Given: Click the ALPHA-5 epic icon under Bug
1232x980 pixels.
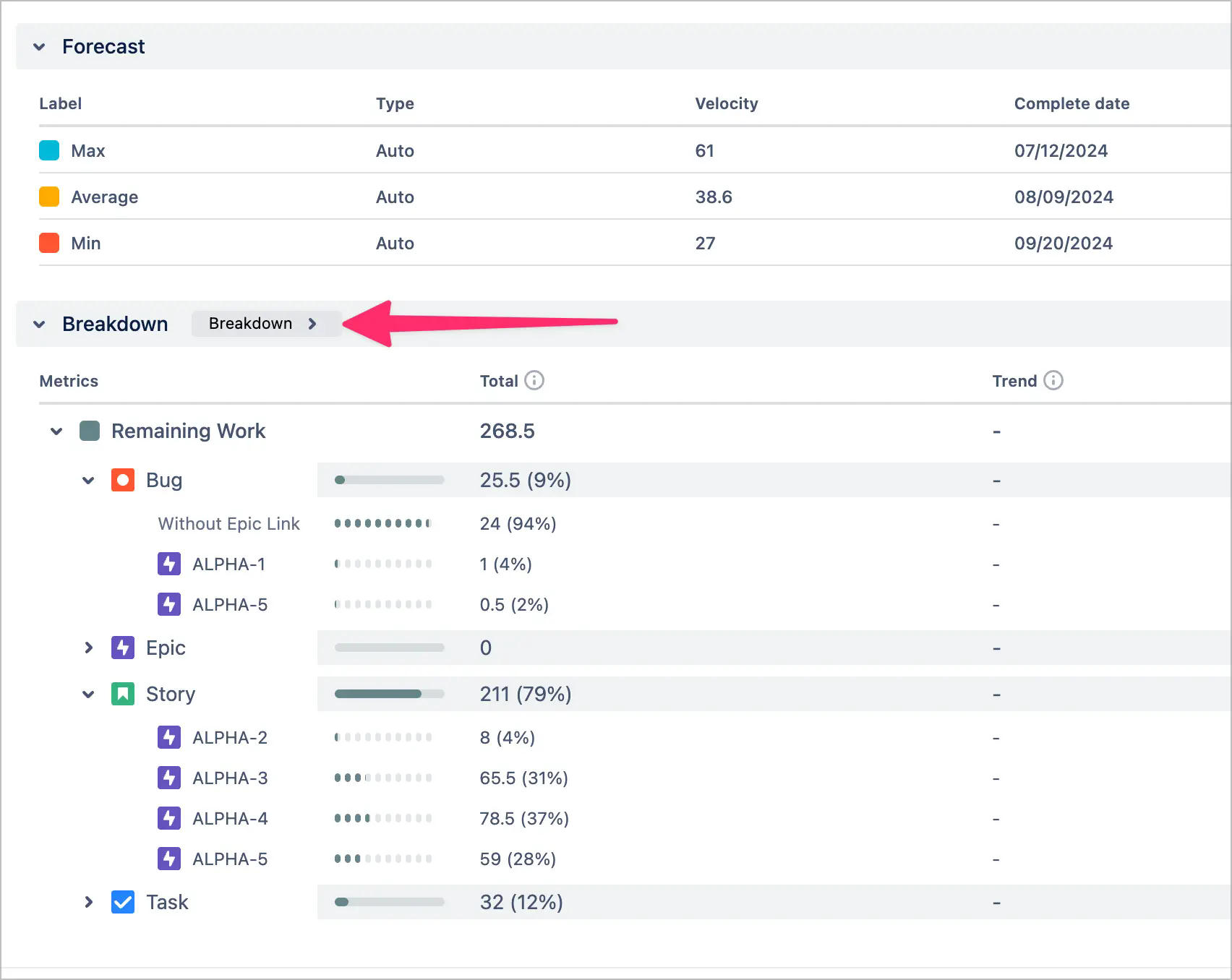Looking at the screenshot, I should tap(170, 604).
